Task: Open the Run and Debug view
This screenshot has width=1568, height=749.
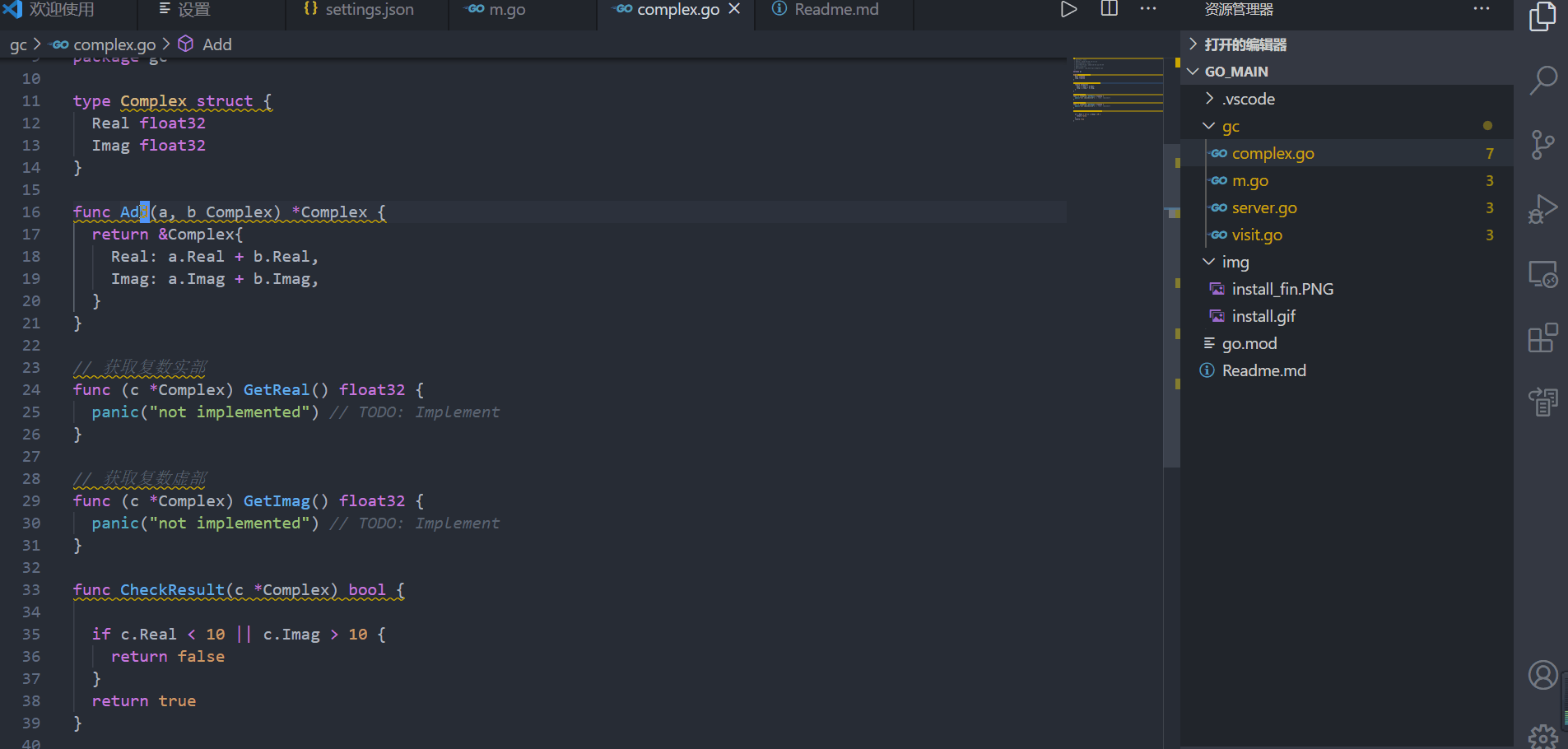Action: coord(1543,208)
